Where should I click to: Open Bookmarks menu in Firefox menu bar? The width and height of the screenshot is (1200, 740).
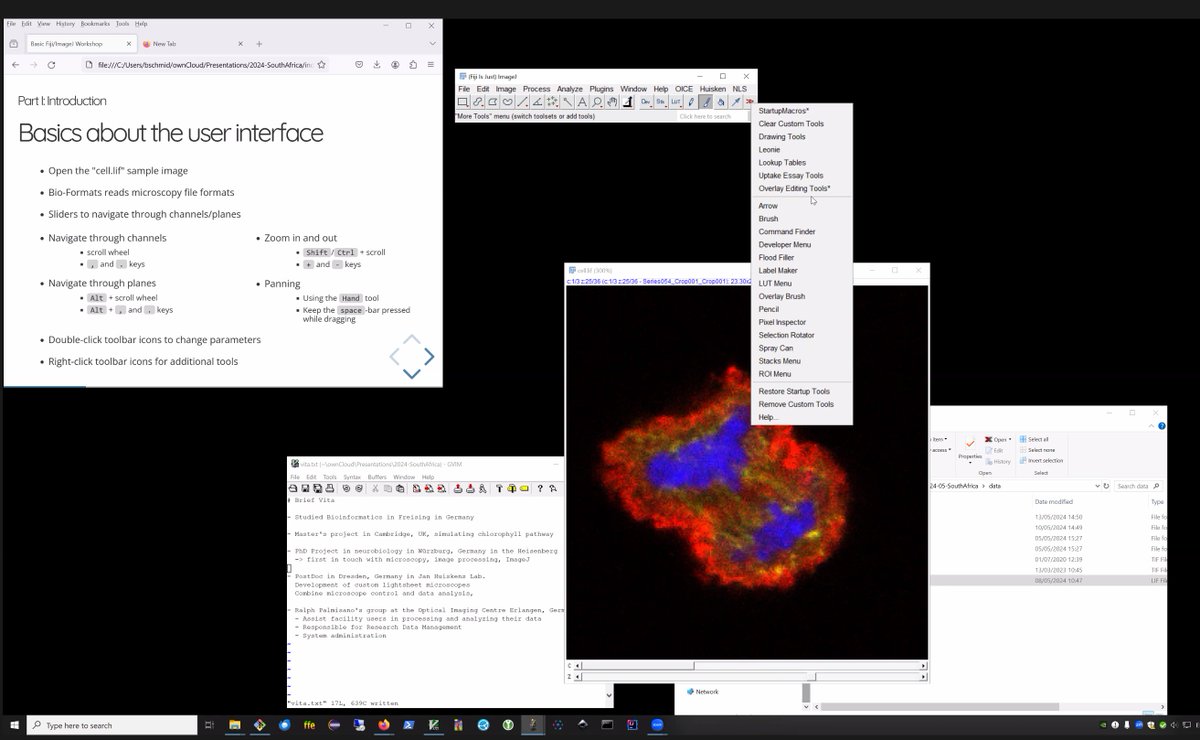[x=95, y=23]
